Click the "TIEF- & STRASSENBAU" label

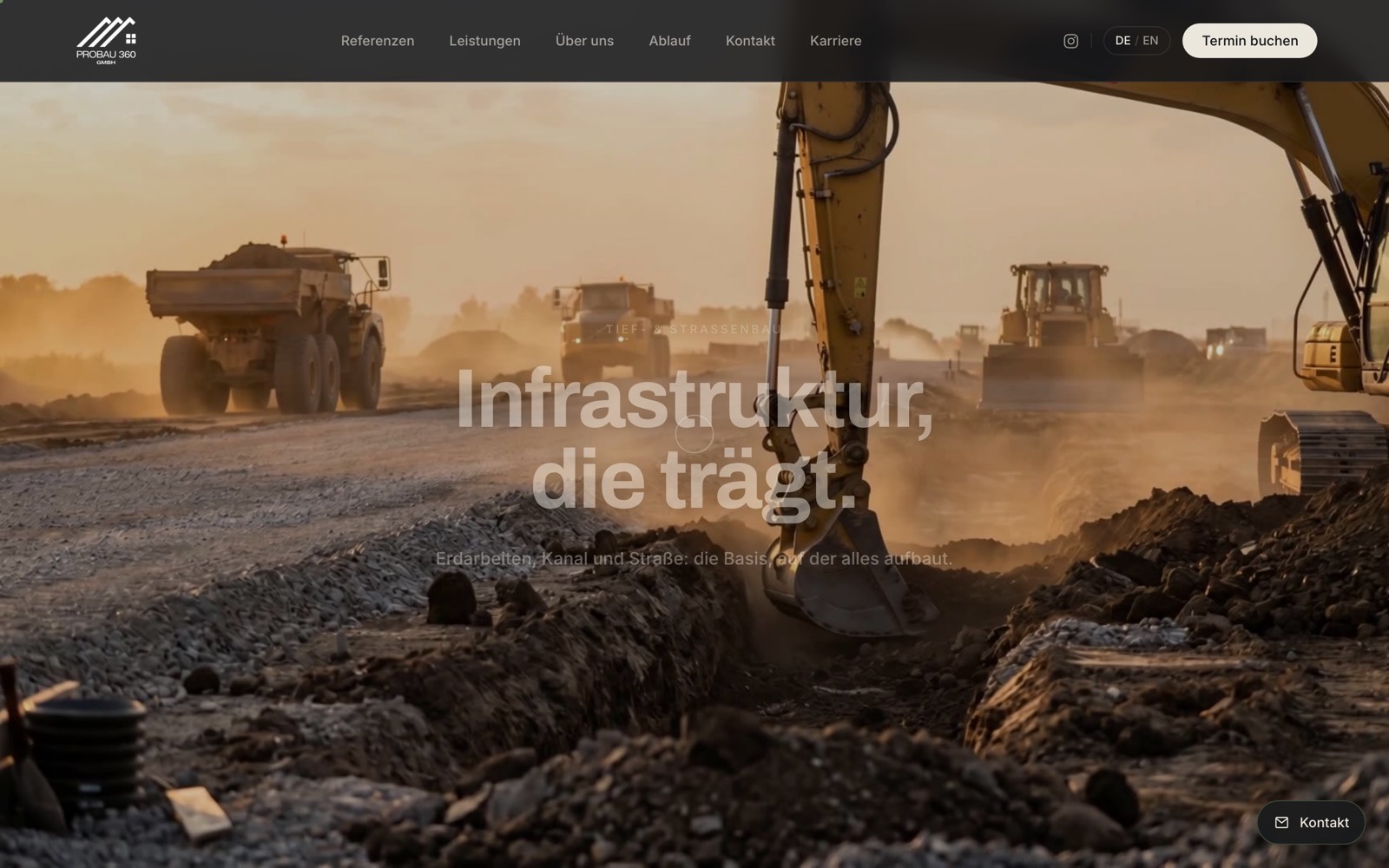[694, 329]
